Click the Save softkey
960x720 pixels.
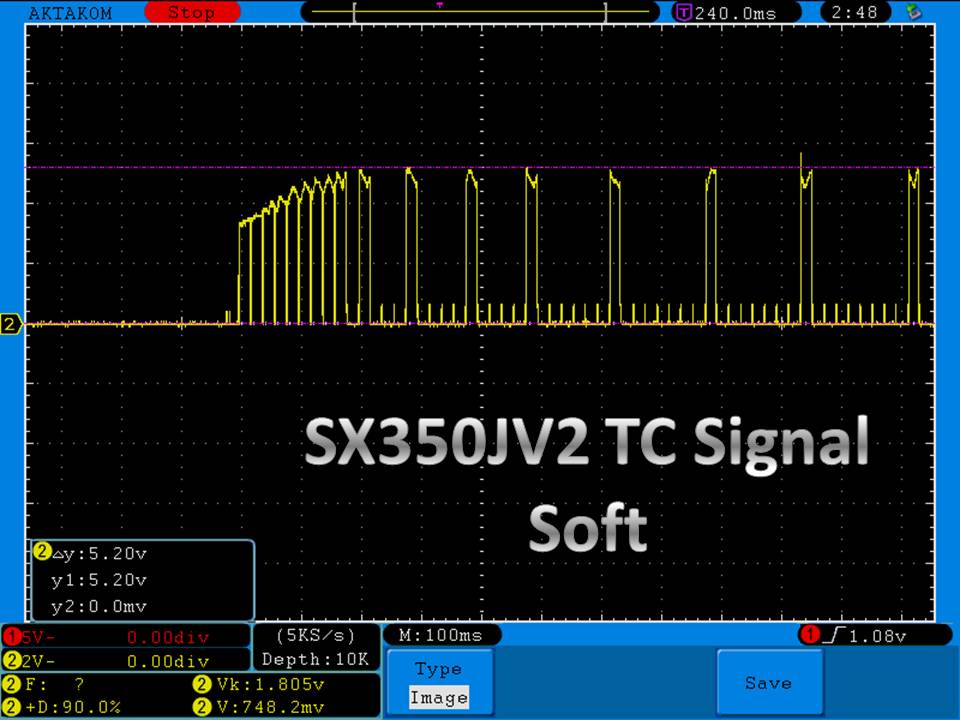pos(768,683)
